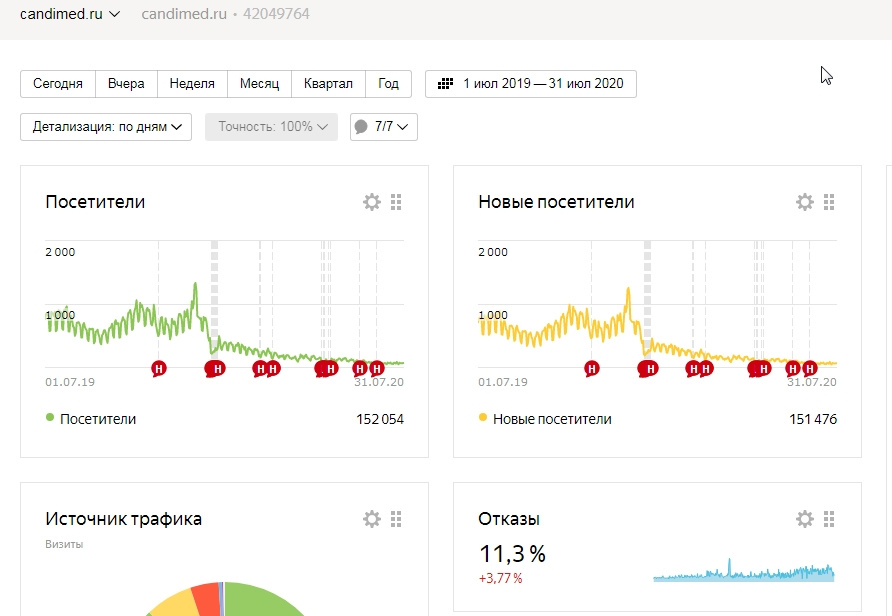Screen dimensions: 892x616
Task: Open the 1 июл 2019 — 31 июл 2020 date picker
Action: point(531,84)
